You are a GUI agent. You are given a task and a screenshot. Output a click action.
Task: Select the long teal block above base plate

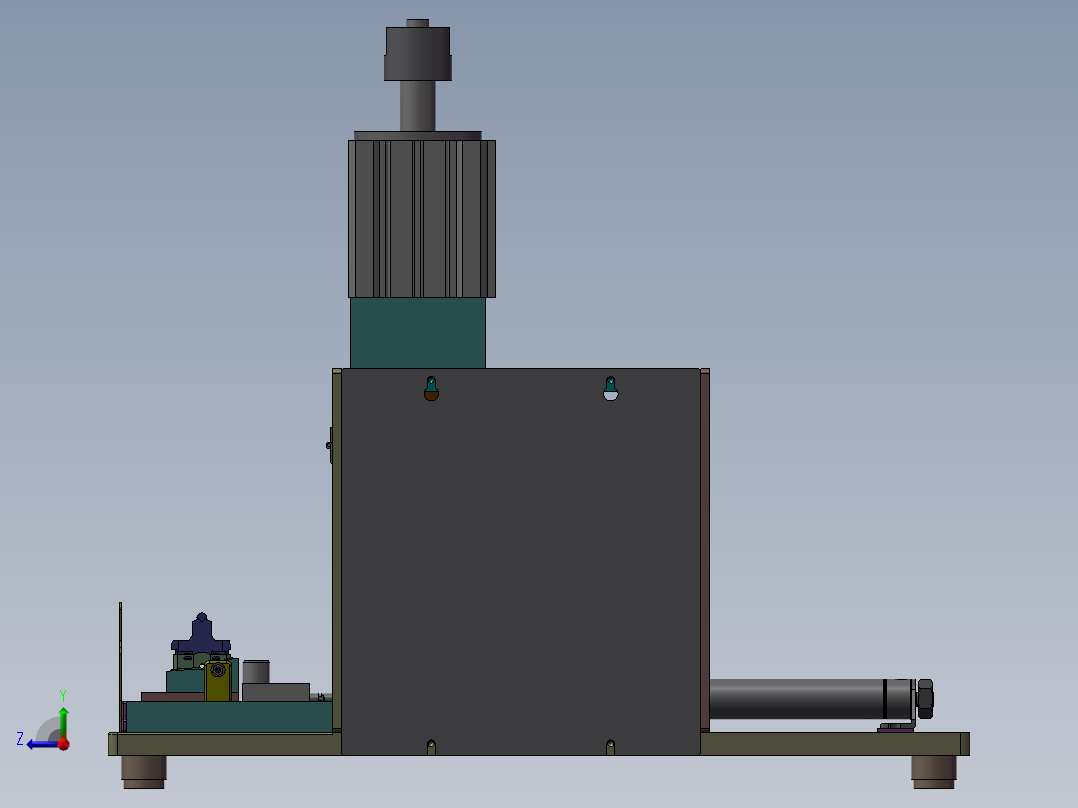(229, 717)
